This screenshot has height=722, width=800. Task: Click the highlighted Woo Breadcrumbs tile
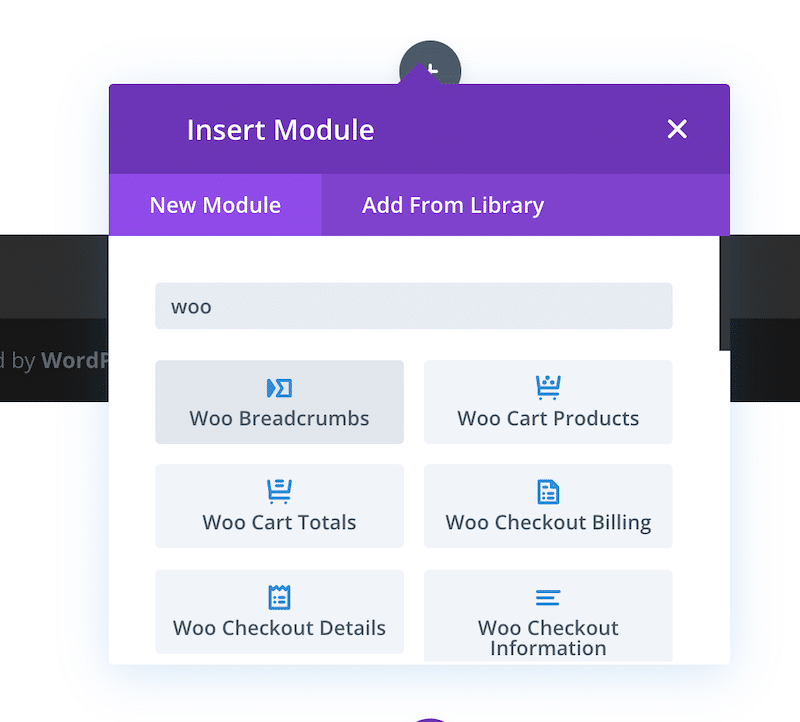pos(280,402)
